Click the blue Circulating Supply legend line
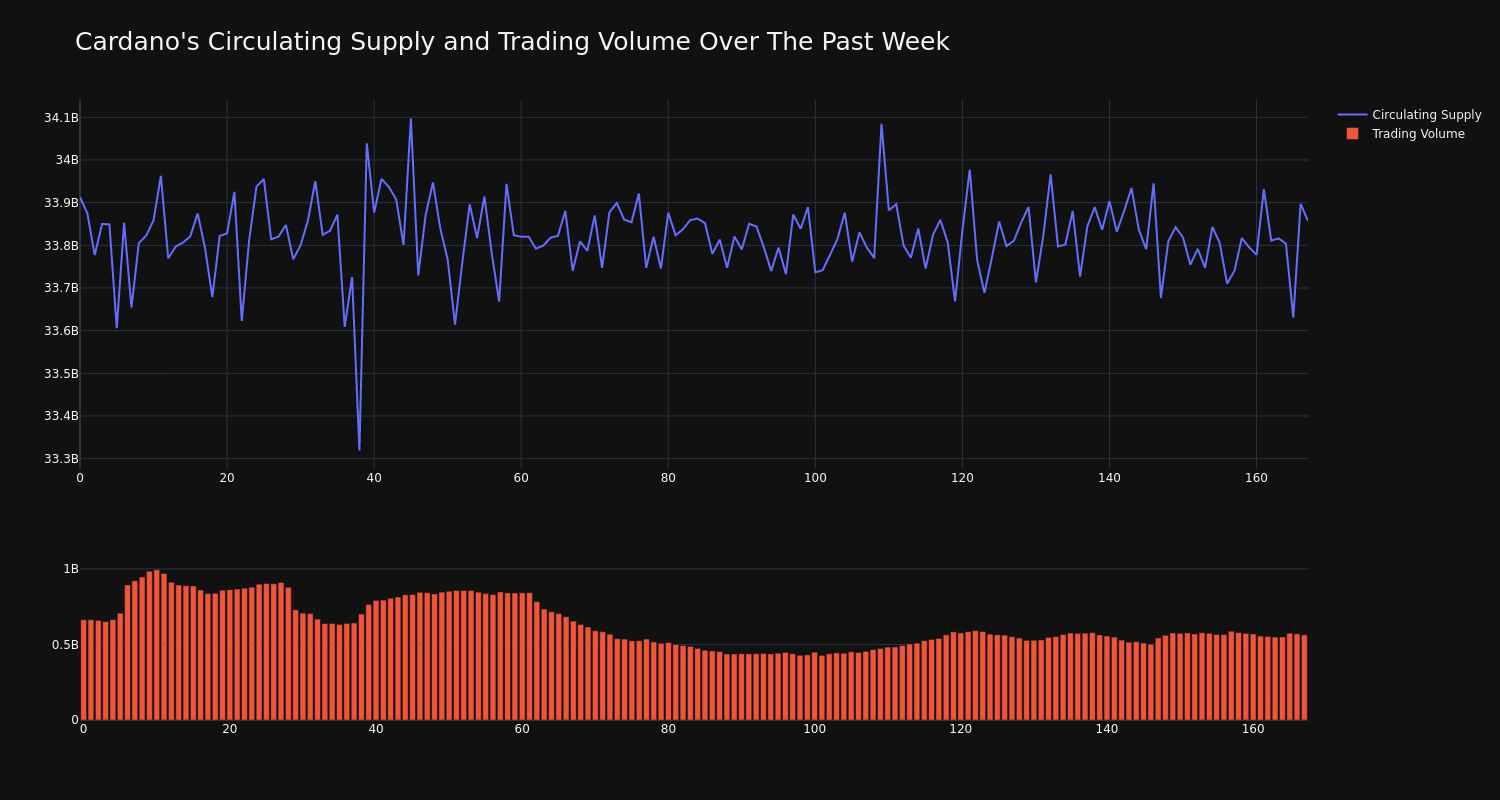 [x=1352, y=115]
